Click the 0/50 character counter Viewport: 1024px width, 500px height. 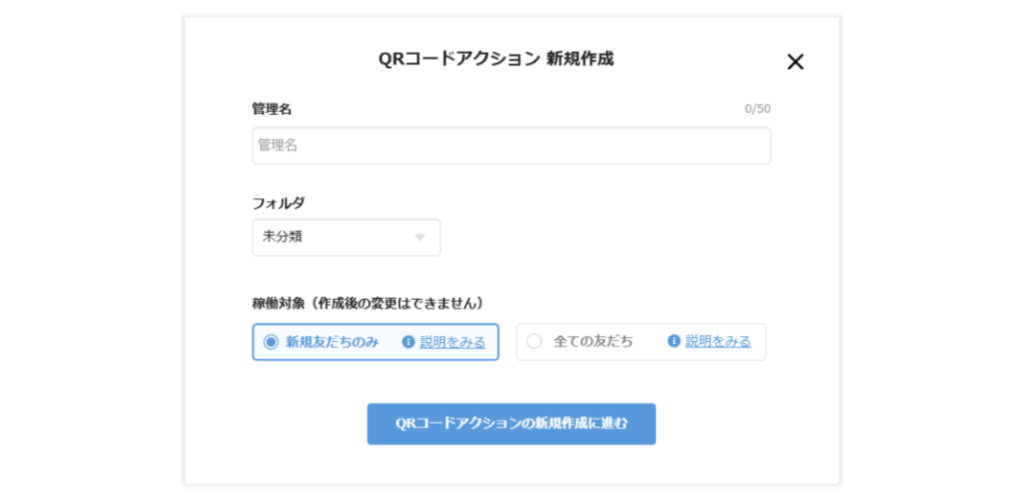pos(757,109)
